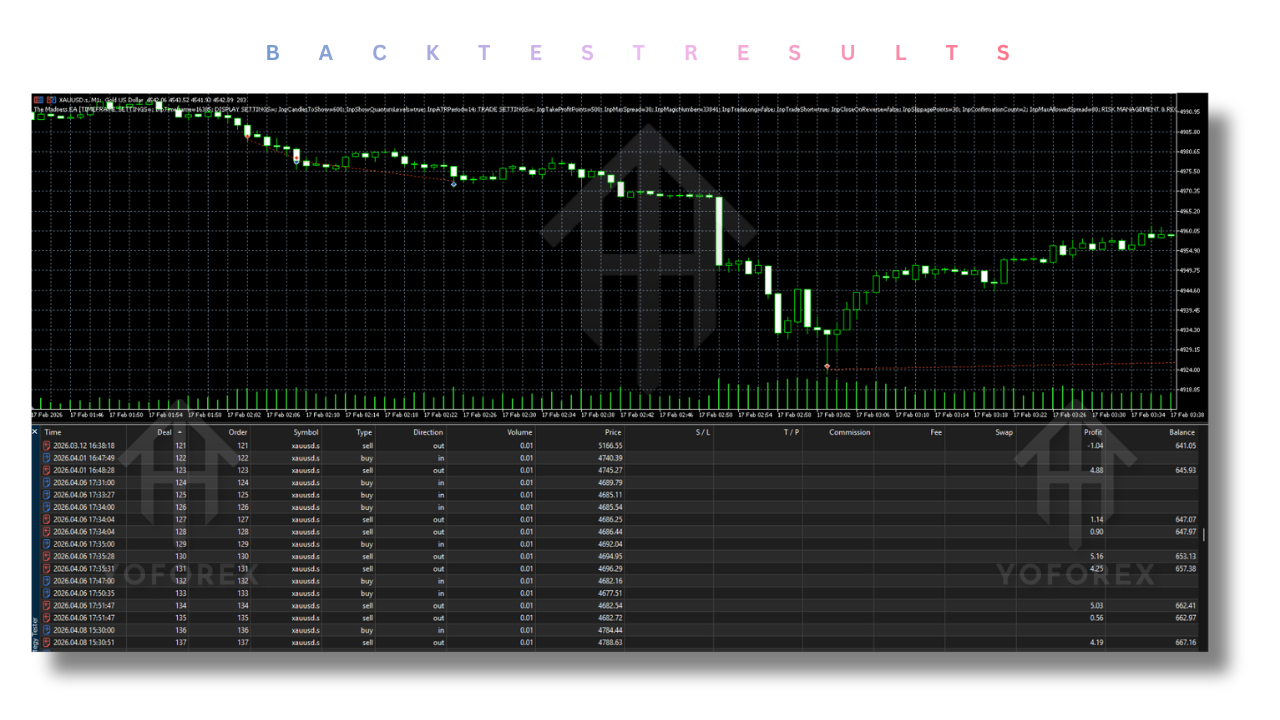This screenshot has width=1280, height=720.
Task: Select the time 2026.04.01 16:47:49
Action: pos(84,458)
